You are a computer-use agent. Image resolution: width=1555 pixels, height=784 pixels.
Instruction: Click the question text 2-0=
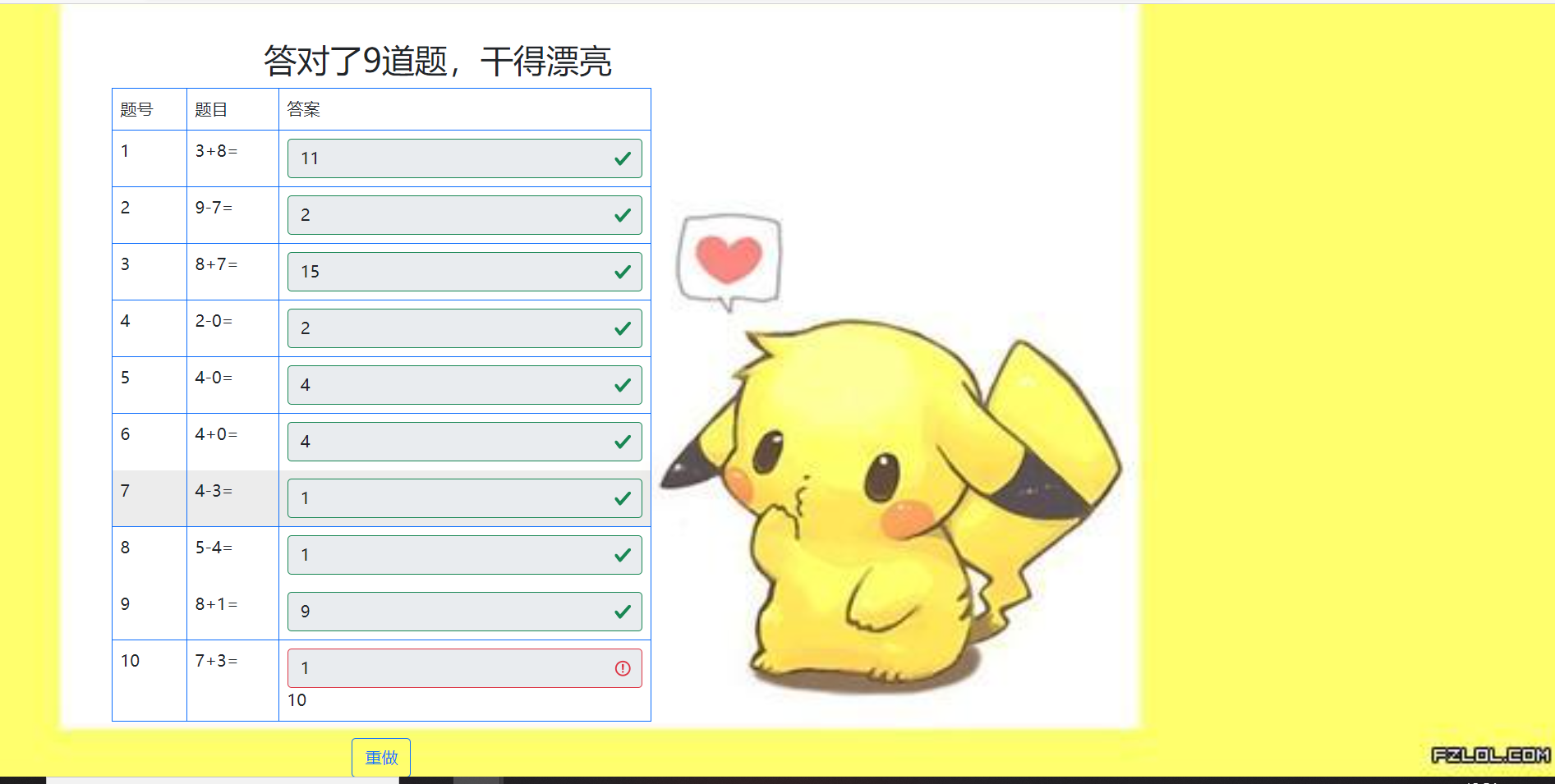tap(214, 321)
